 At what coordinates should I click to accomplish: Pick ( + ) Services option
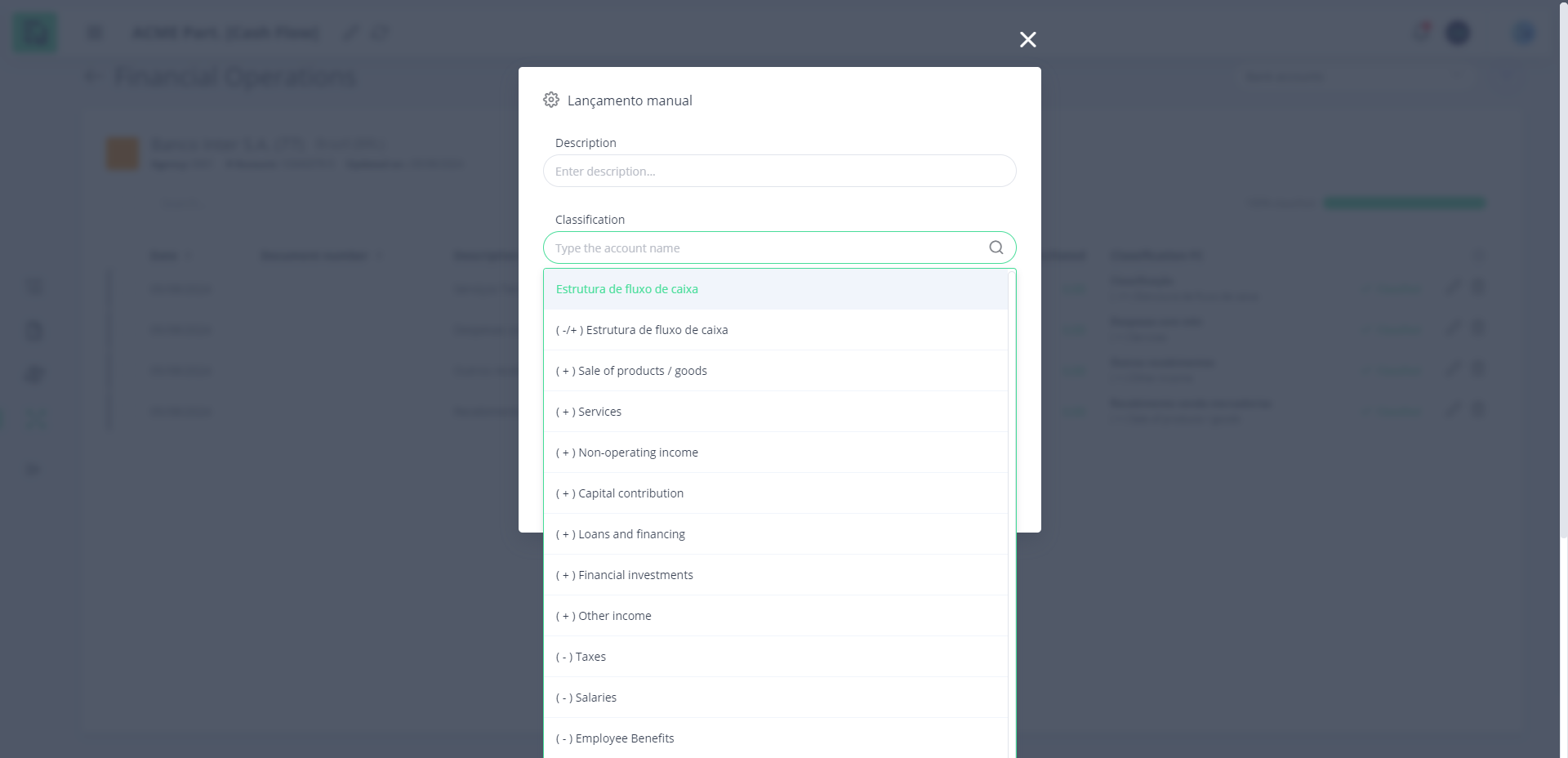point(776,412)
